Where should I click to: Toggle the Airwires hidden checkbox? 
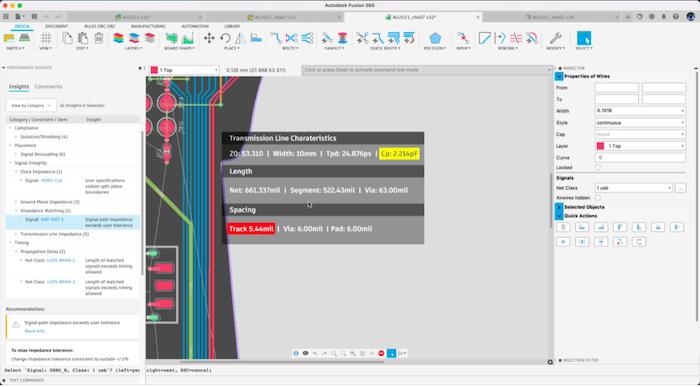598,198
